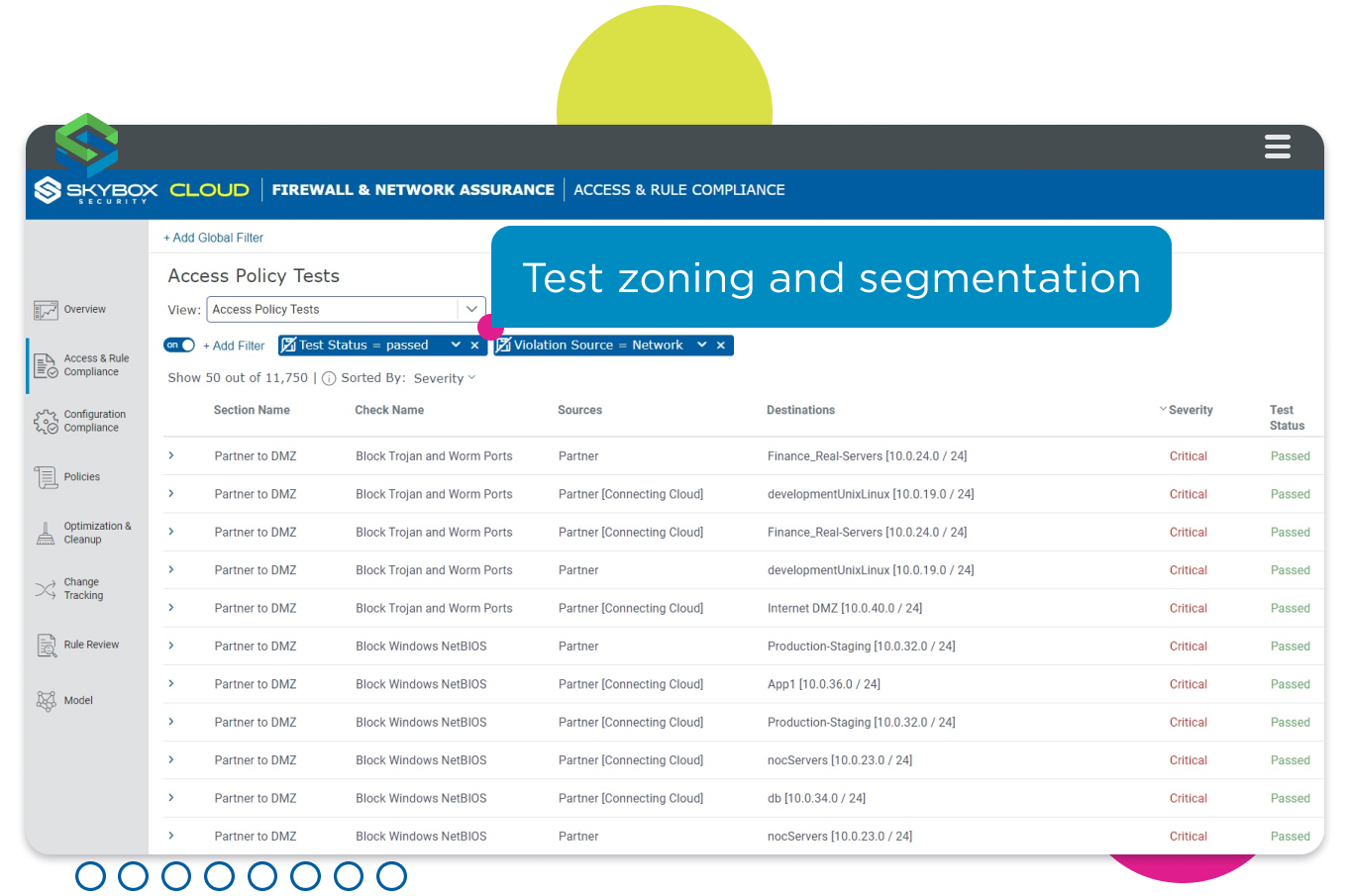Switch to Access & Rule Compliance tab
This screenshot has height=896, width=1350.
tap(679, 190)
